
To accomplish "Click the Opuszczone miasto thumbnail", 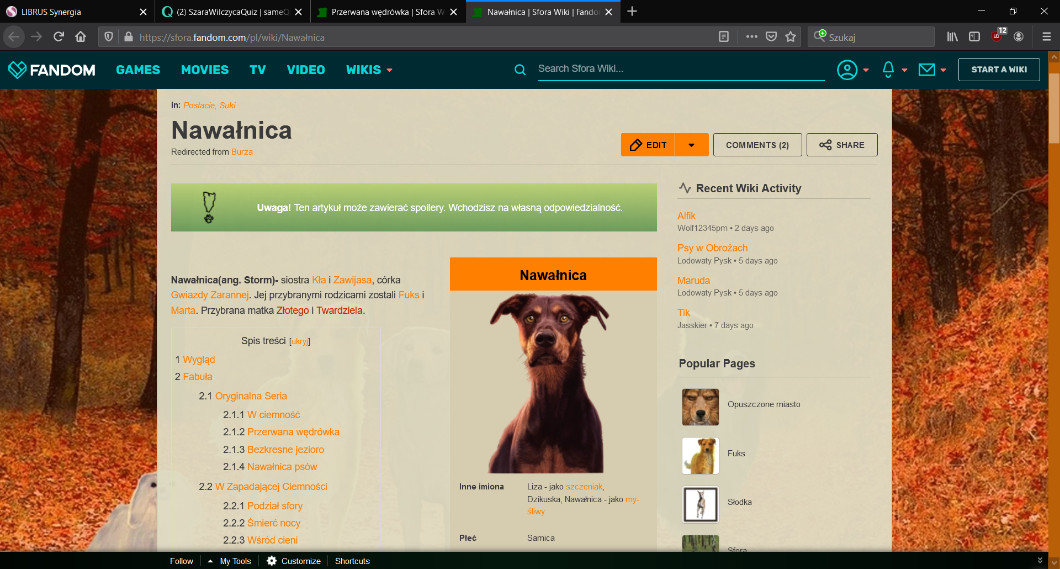I will tap(700, 406).
